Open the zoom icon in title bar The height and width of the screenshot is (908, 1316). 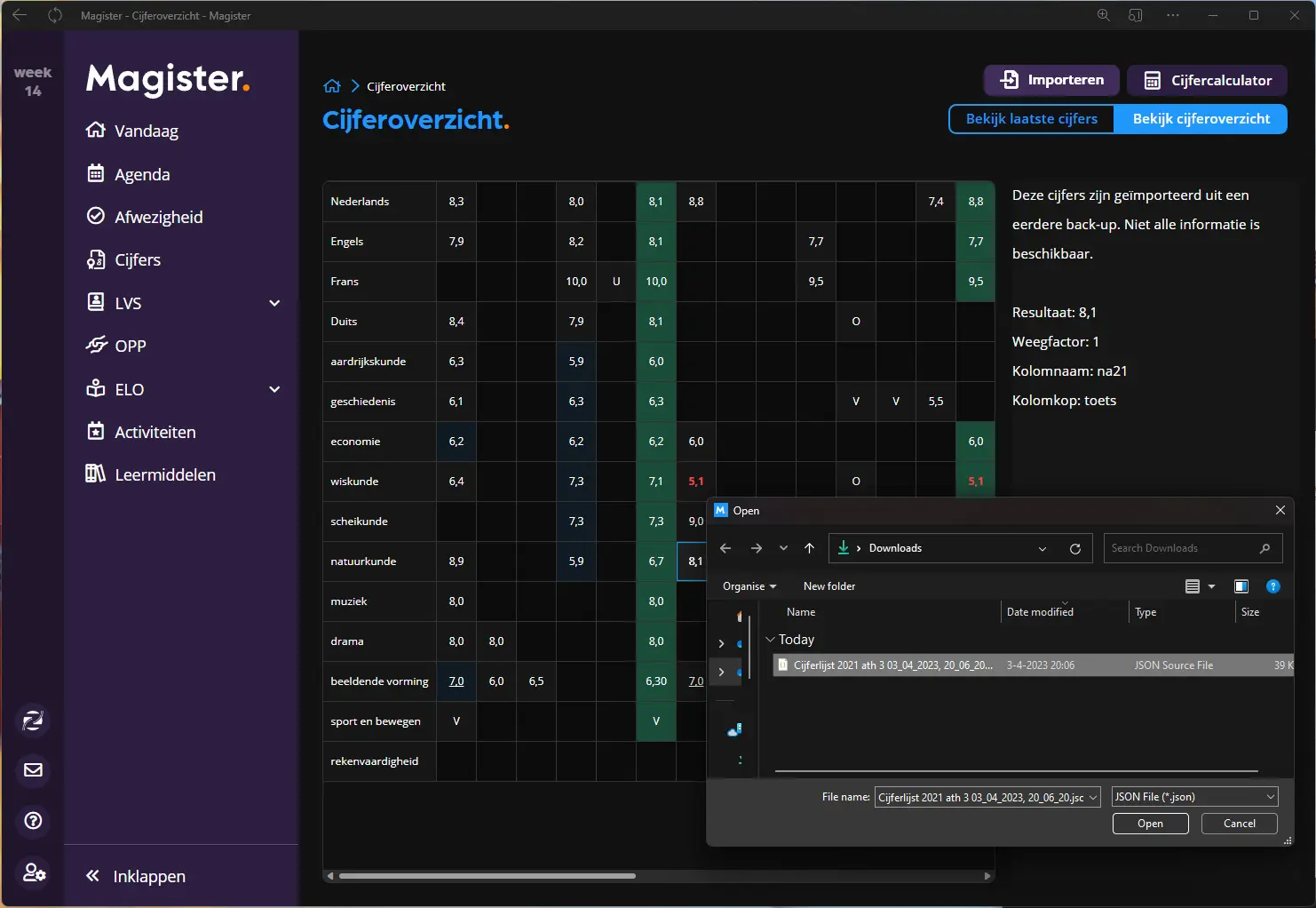[x=1103, y=15]
